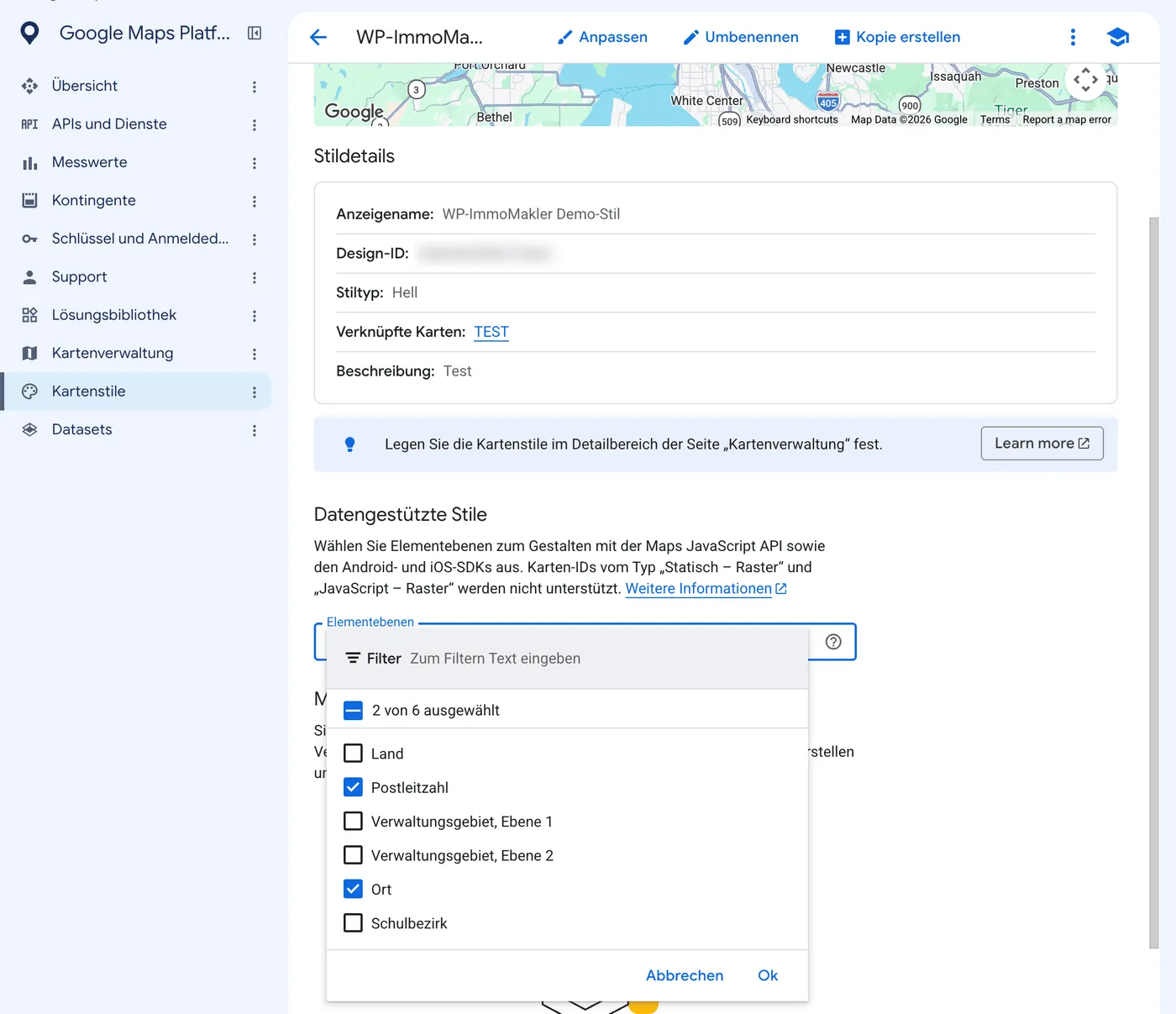
Task: Click the help question mark for Elementebenen
Action: pos(833,642)
